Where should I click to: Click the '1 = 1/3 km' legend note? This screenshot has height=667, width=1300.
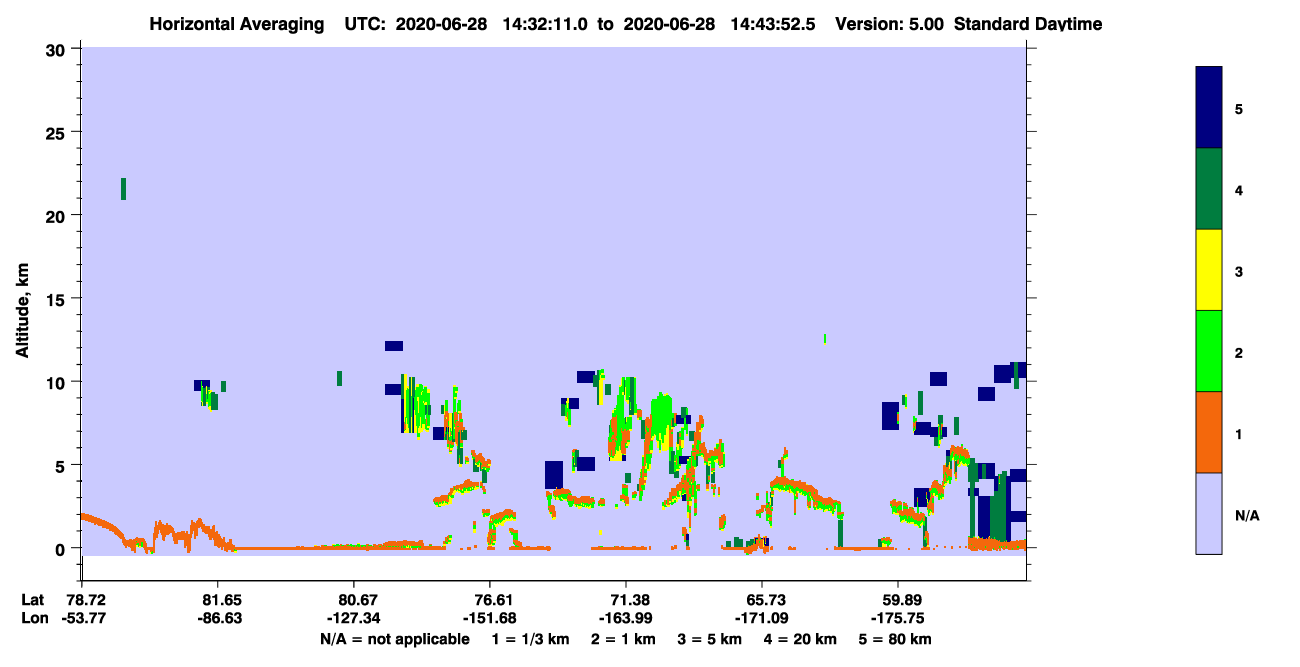coord(530,639)
